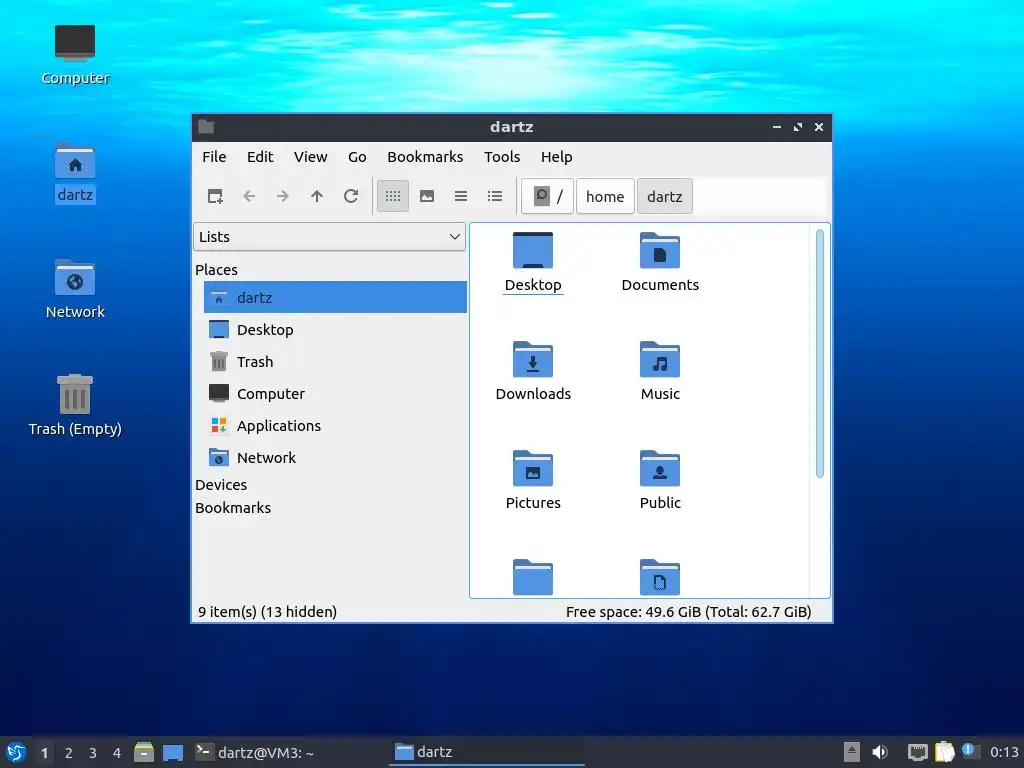Click the "9 item(s) (13 hidden)" status text
Viewport: 1024px width, 768px height.
(x=268, y=612)
